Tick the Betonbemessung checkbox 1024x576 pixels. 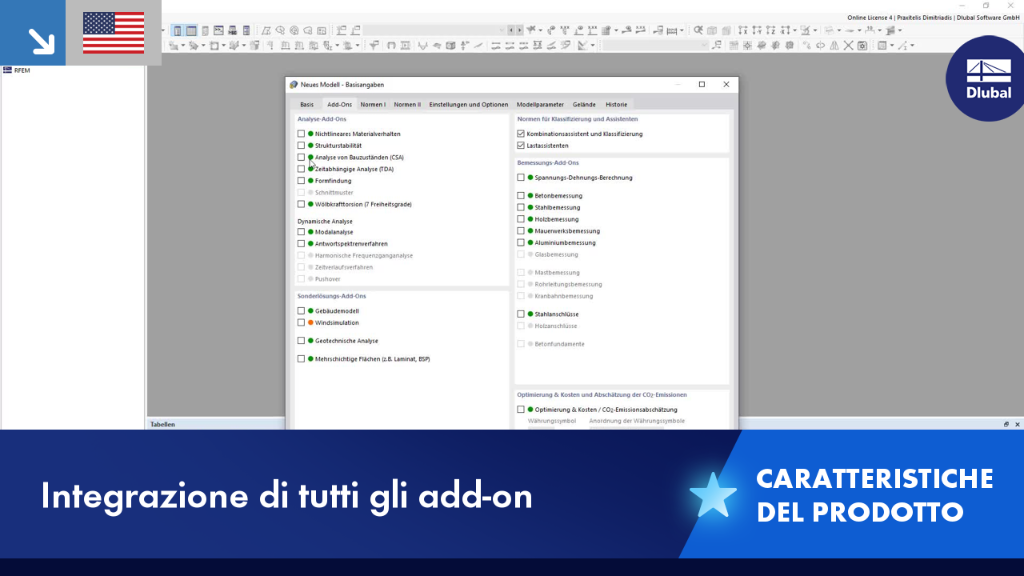coord(520,195)
